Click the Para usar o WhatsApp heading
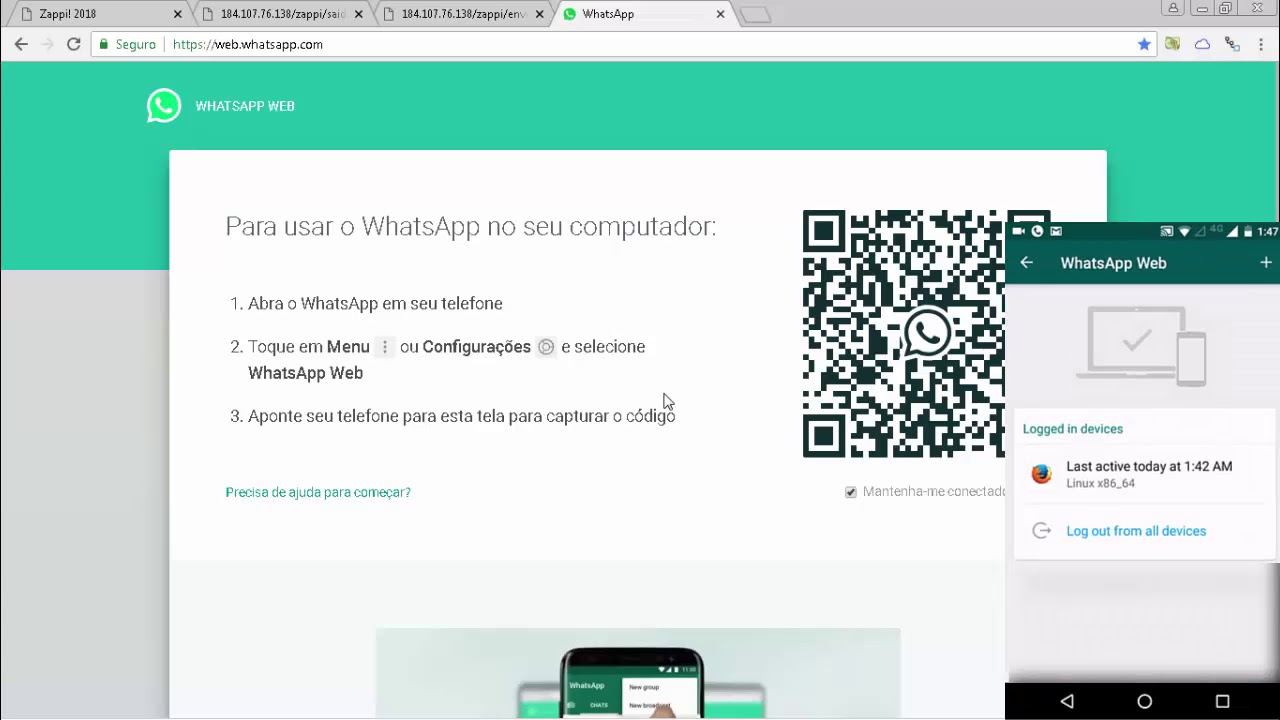Viewport: 1280px width, 720px height. [x=471, y=226]
